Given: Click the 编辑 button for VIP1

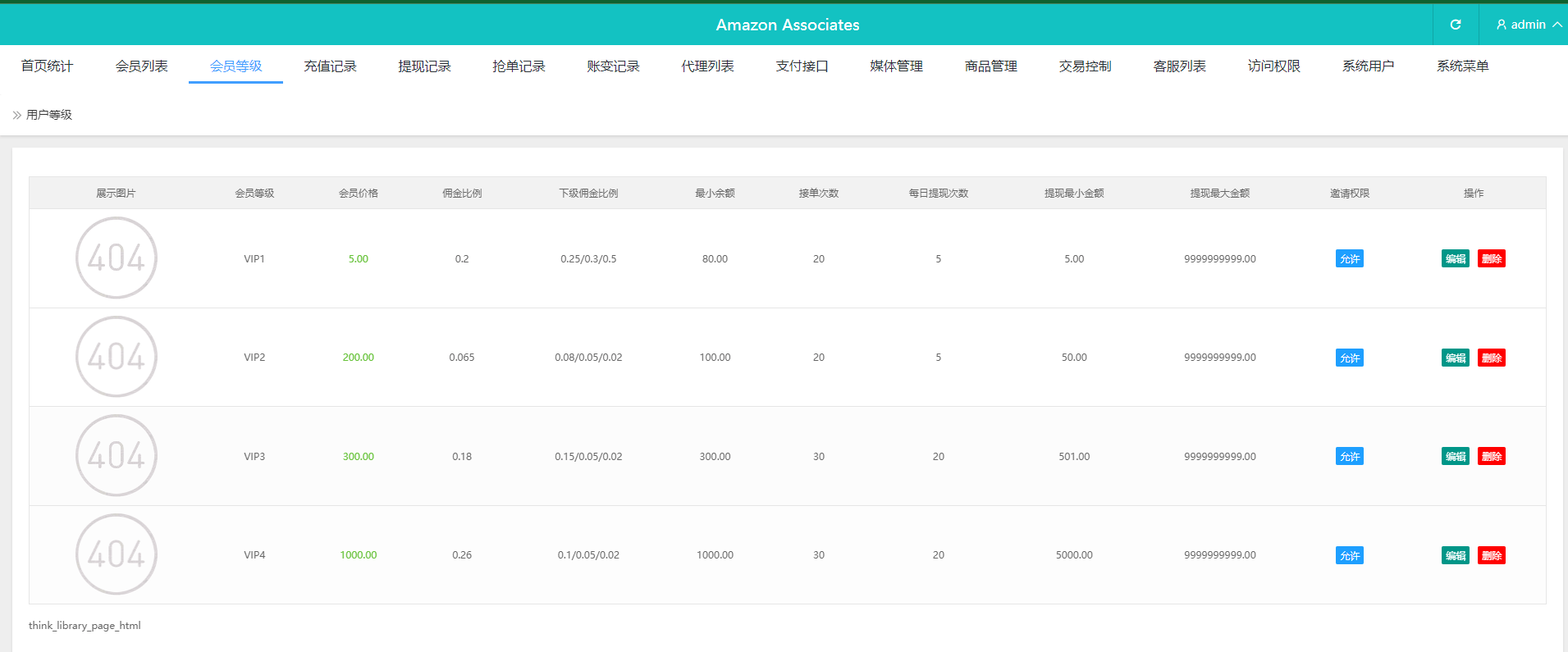Looking at the screenshot, I should point(1456,258).
